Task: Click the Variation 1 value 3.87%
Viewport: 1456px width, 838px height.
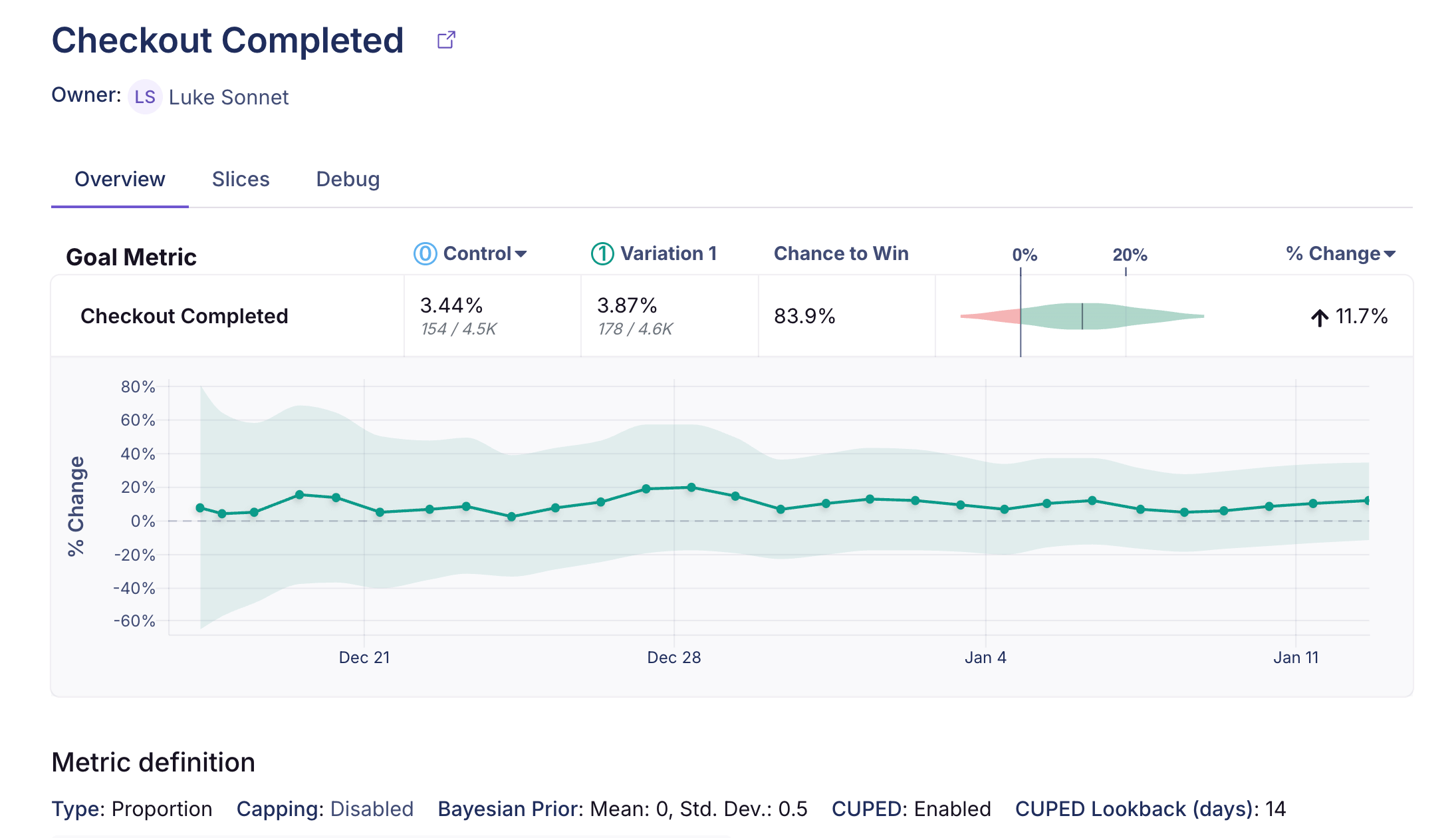Action: point(626,305)
